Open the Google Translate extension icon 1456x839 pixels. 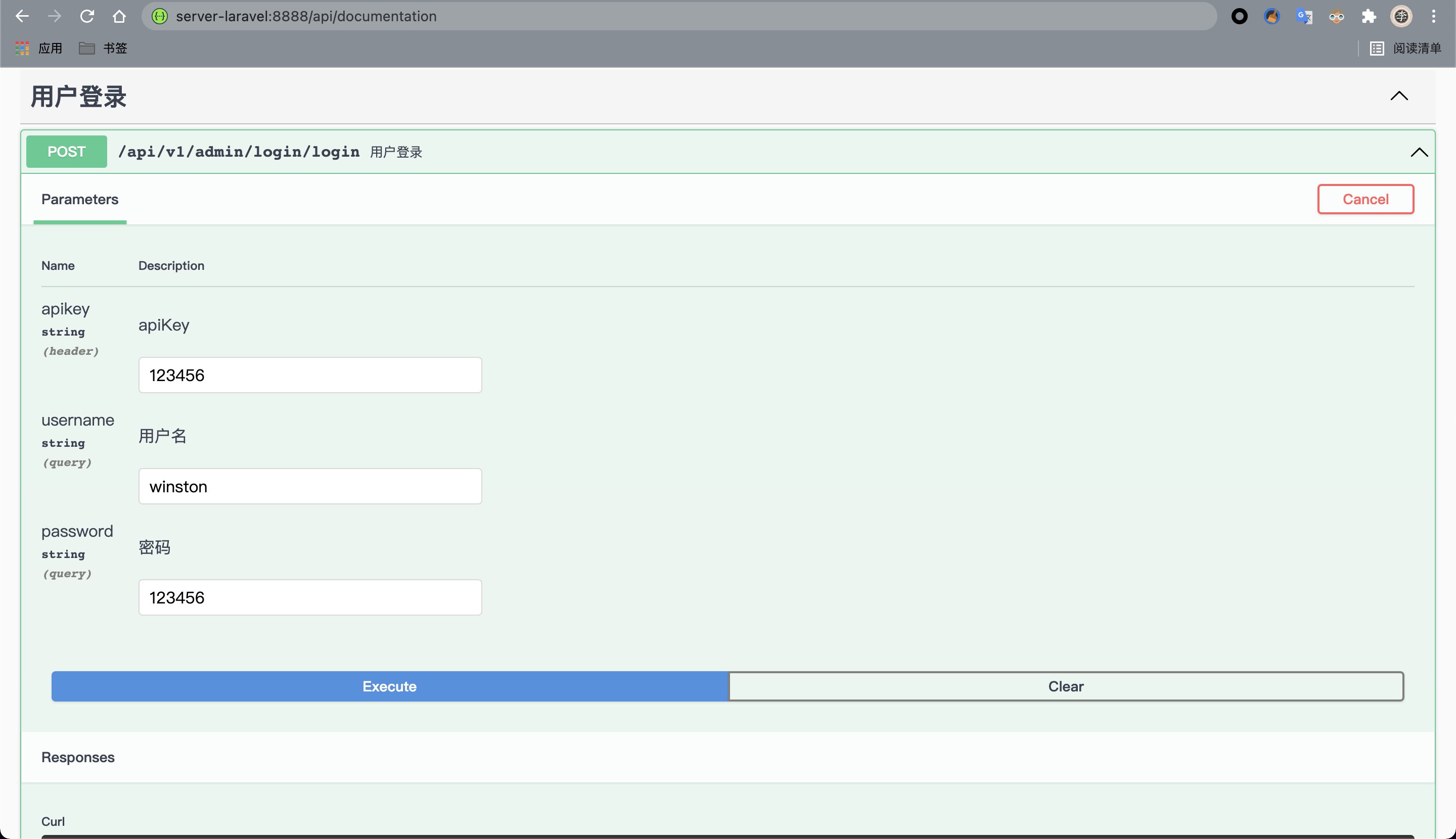click(x=1304, y=16)
